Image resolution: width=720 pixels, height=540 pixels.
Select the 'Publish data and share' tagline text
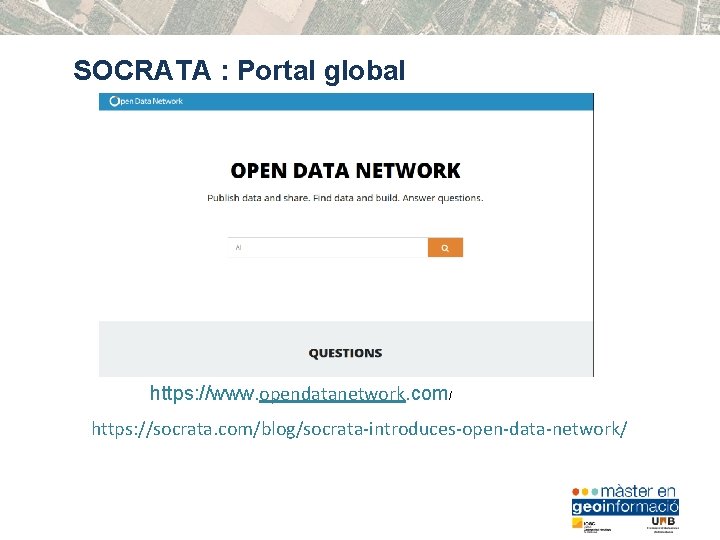[345, 198]
